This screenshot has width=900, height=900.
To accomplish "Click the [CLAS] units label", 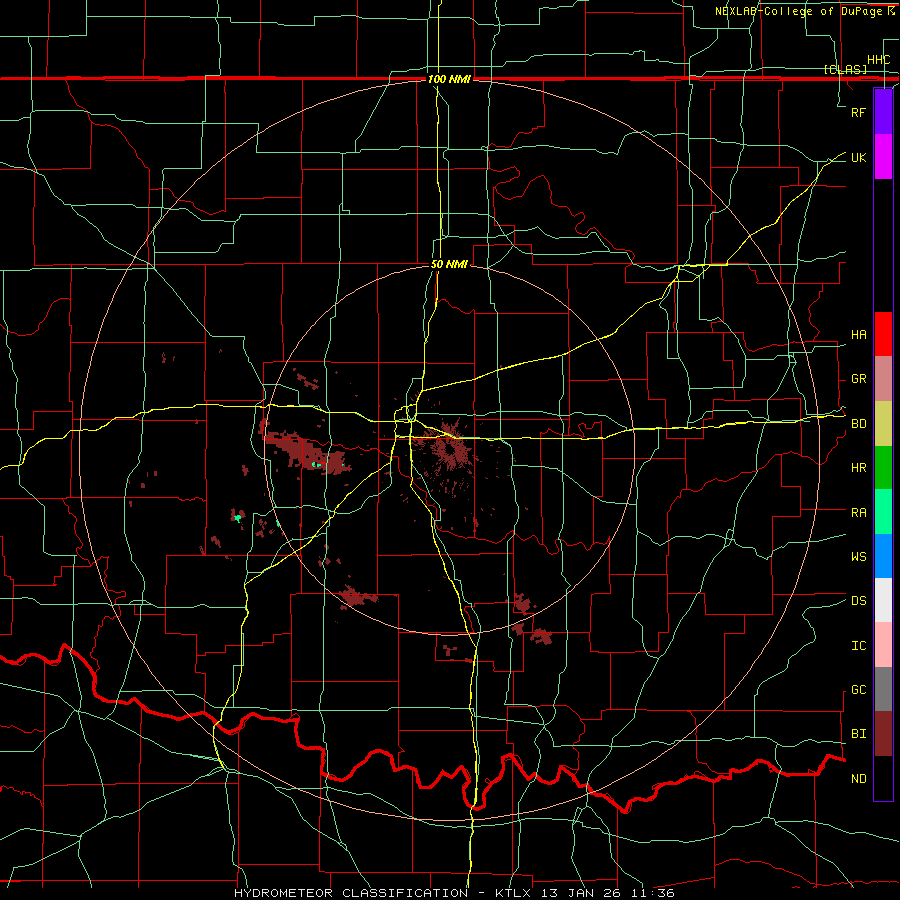I will coord(845,69).
